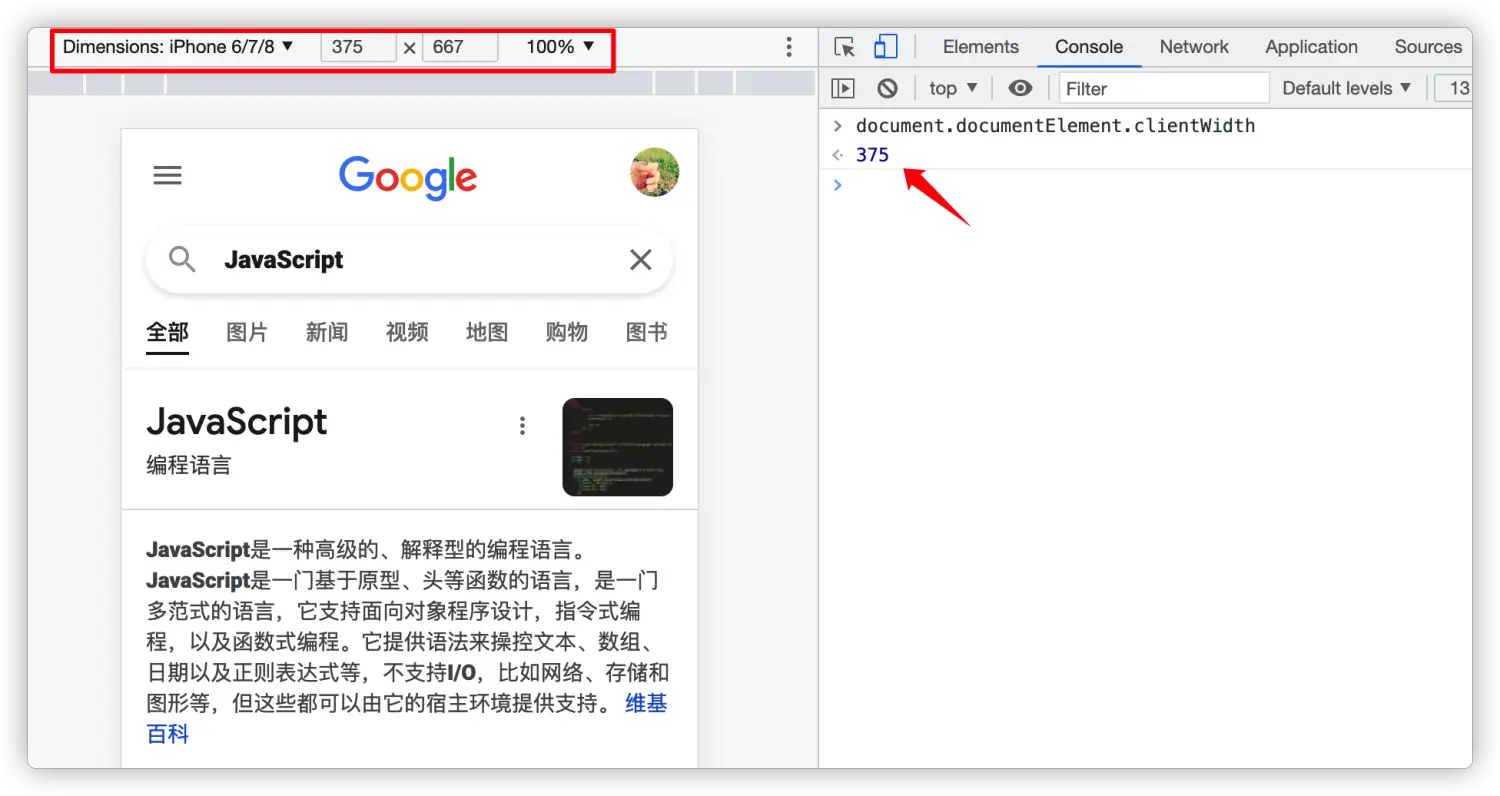Image resolution: width=1500 pixels, height=796 pixels.
Task: Open the 维基百科 link
Action: coord(646,703)
